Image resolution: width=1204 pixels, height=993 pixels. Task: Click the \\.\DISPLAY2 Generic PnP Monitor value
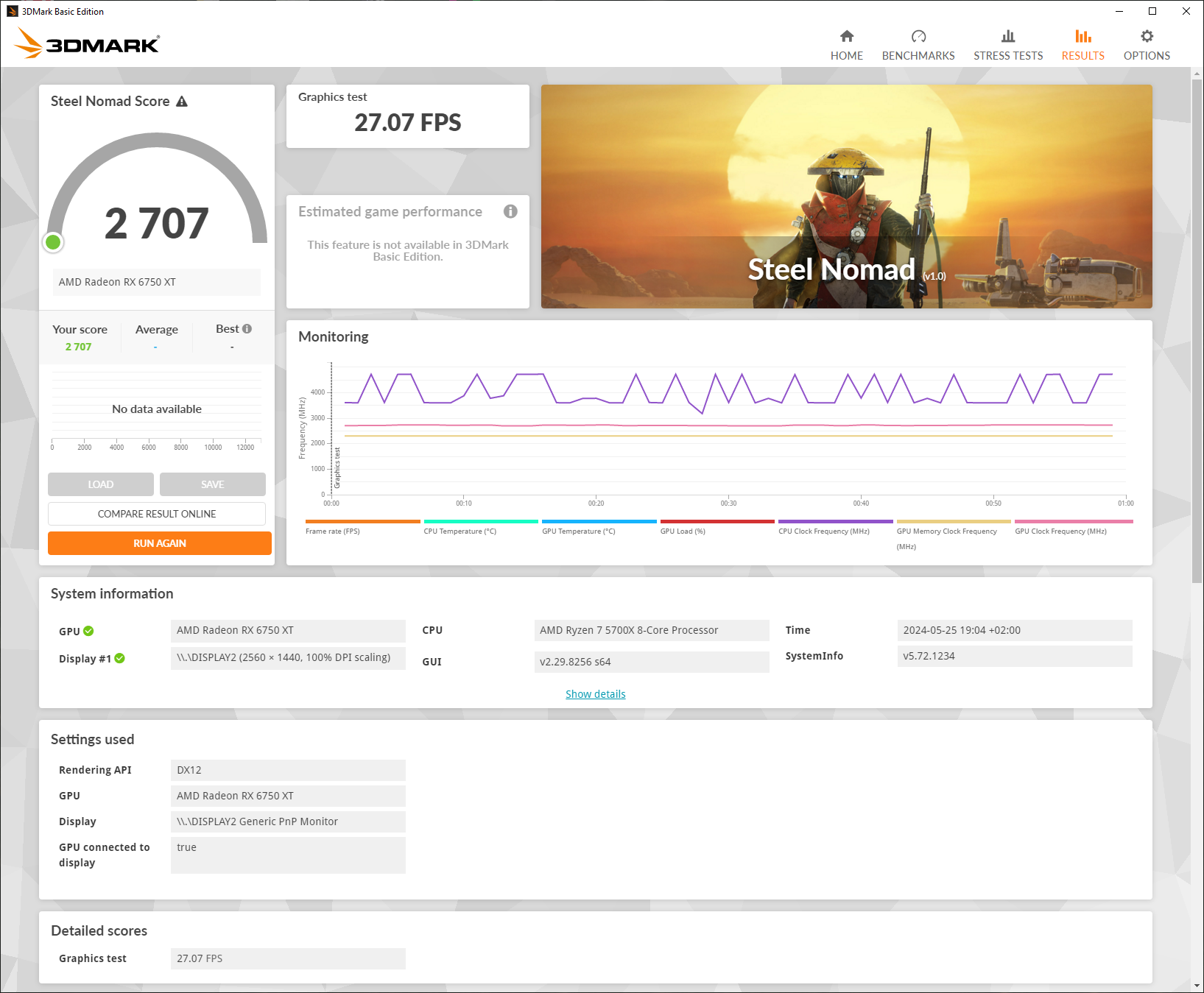tap(288, 821)
